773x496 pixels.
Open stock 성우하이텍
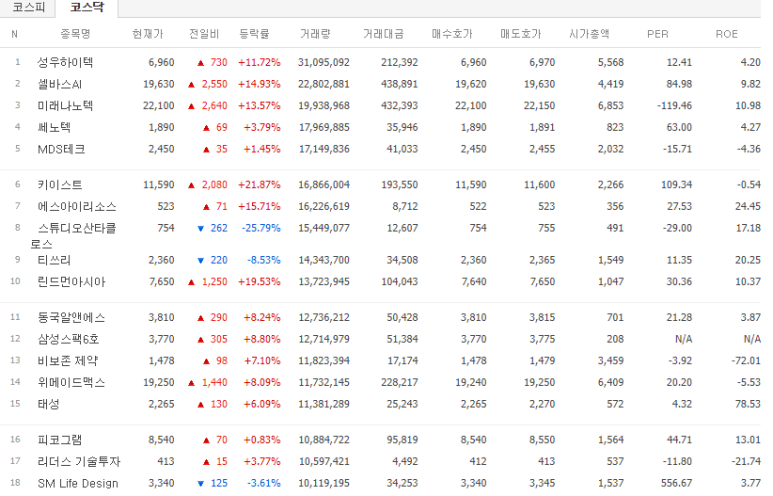coord(65,63)
